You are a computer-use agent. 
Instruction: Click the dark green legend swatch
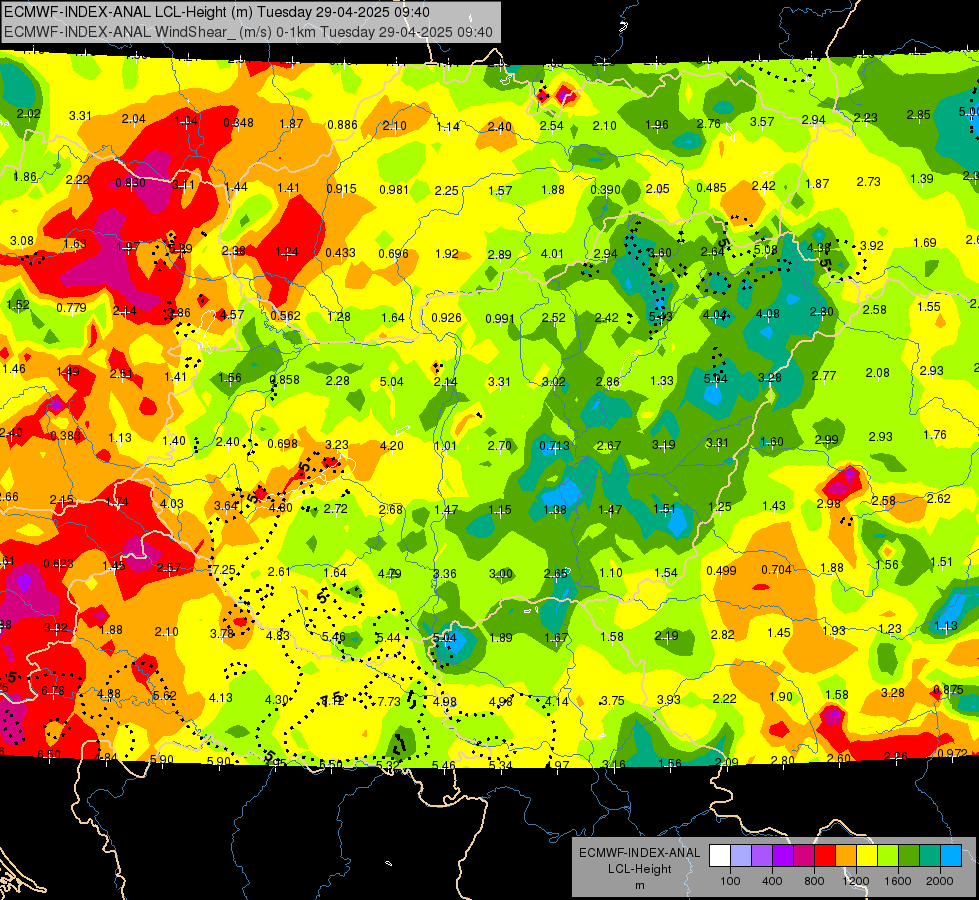click(909, 856)
